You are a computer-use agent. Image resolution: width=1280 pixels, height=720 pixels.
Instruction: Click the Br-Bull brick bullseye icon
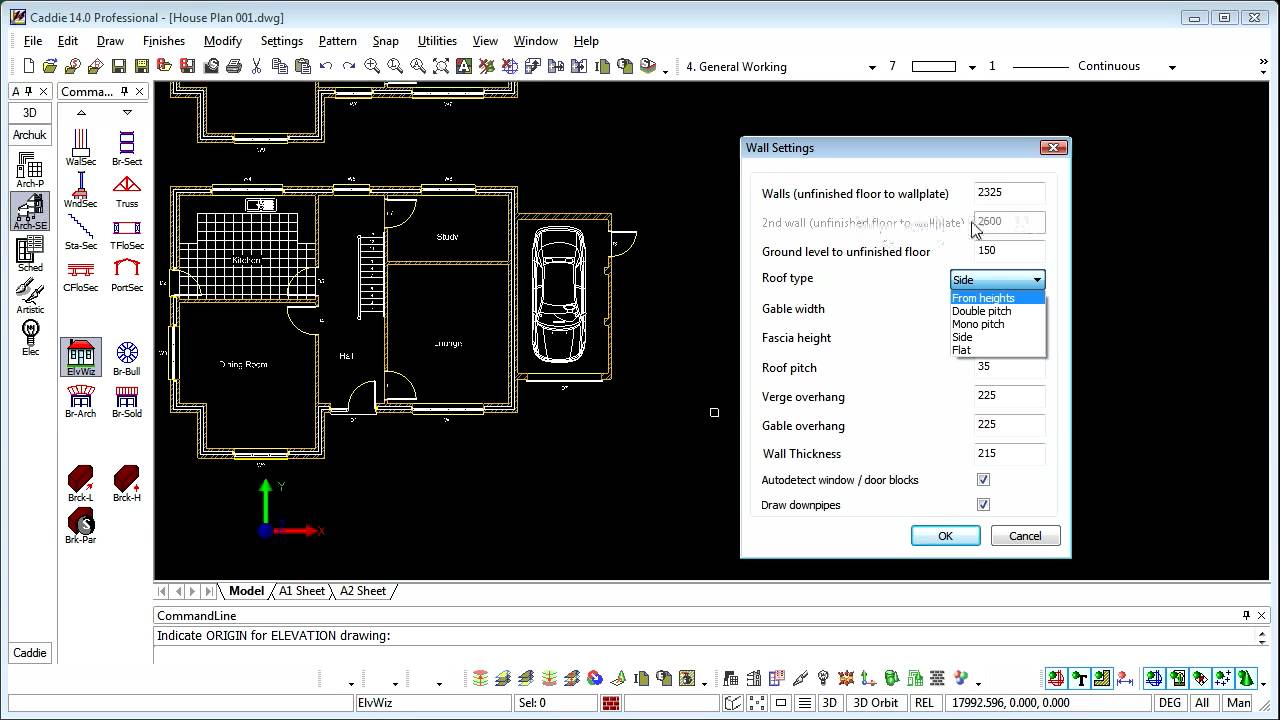127,358
